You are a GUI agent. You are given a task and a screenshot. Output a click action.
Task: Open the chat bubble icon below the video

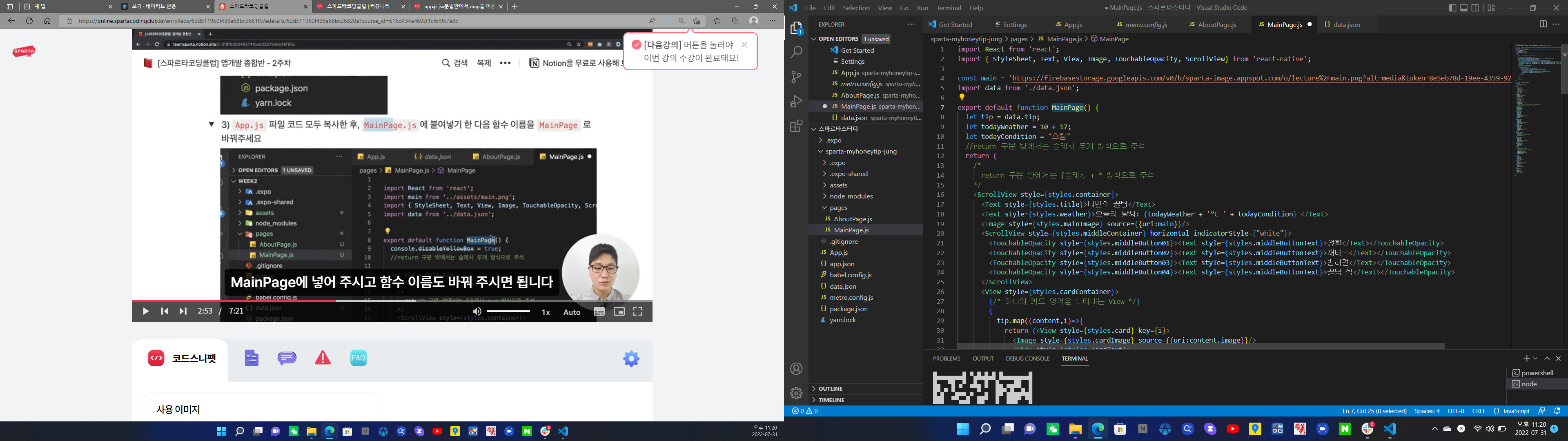[x=287, y=358]
